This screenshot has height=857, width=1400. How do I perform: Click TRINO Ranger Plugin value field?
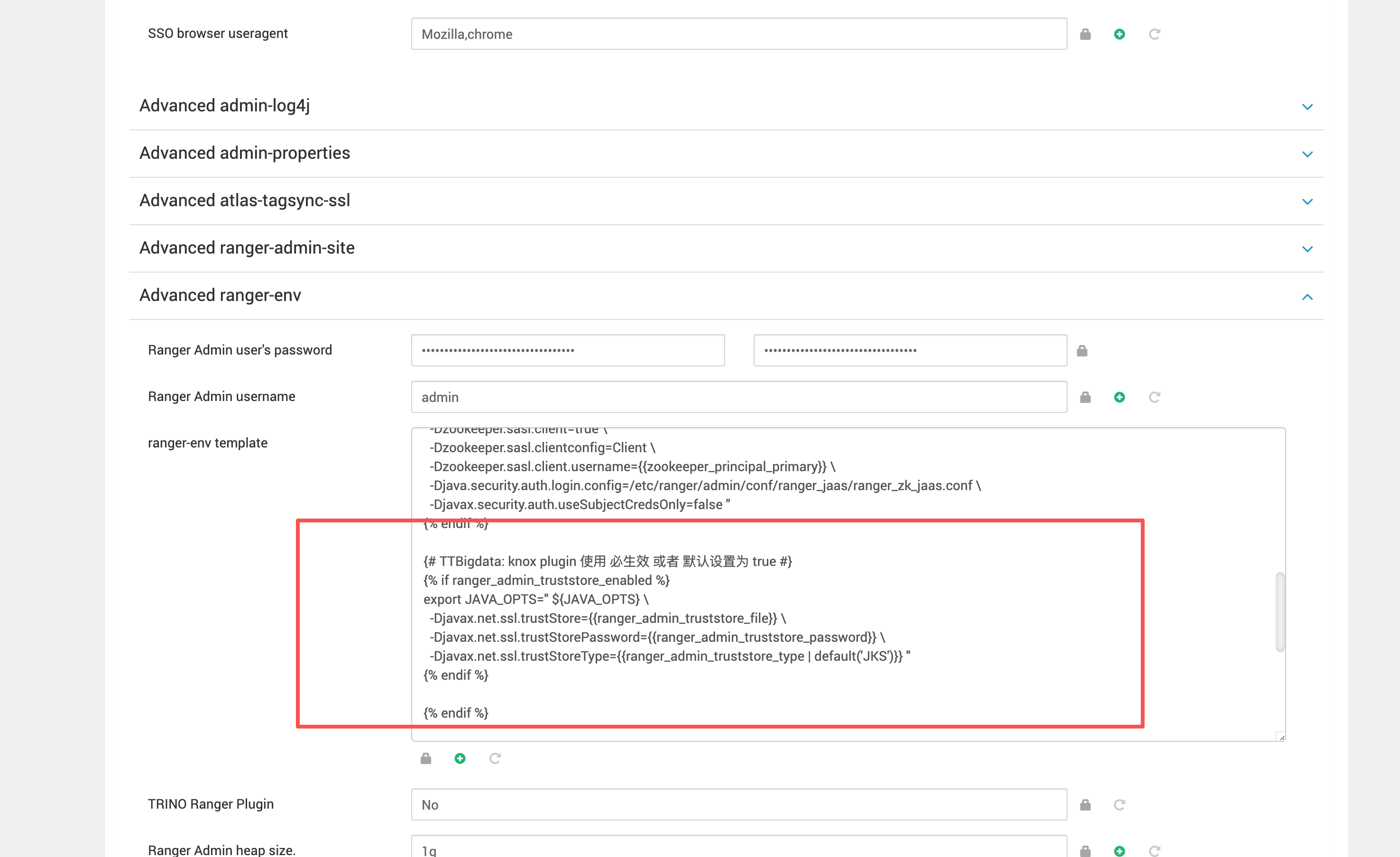[738, 805]
